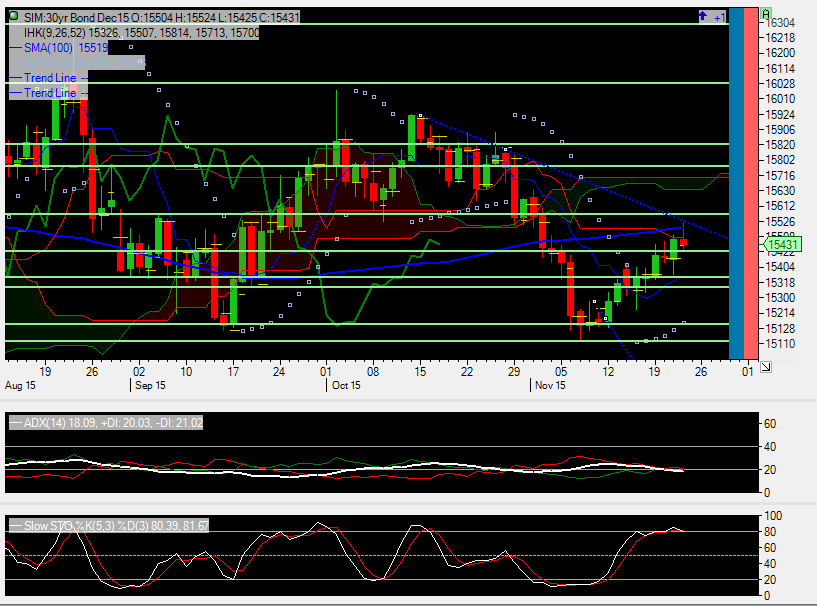Screen dimensions: 817x606
Task: Click the white line icon before Slow STO
Action: point(15,525)
